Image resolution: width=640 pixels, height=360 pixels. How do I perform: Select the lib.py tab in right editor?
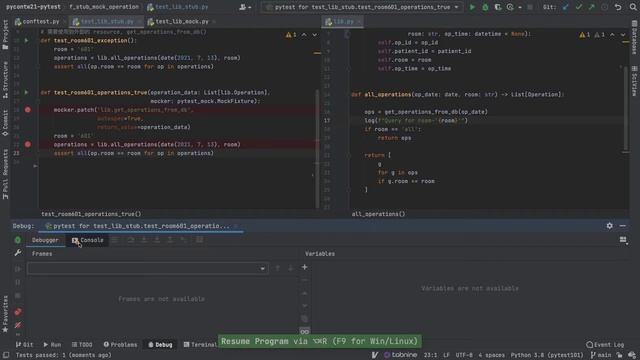coord(343,21)
